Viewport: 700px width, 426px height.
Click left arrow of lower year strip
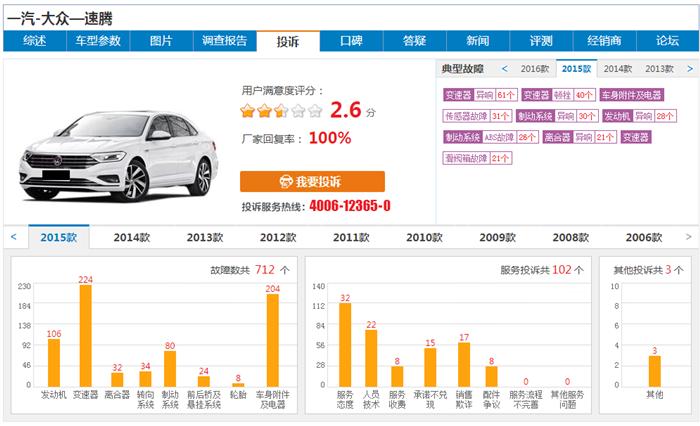coord(14,237)
